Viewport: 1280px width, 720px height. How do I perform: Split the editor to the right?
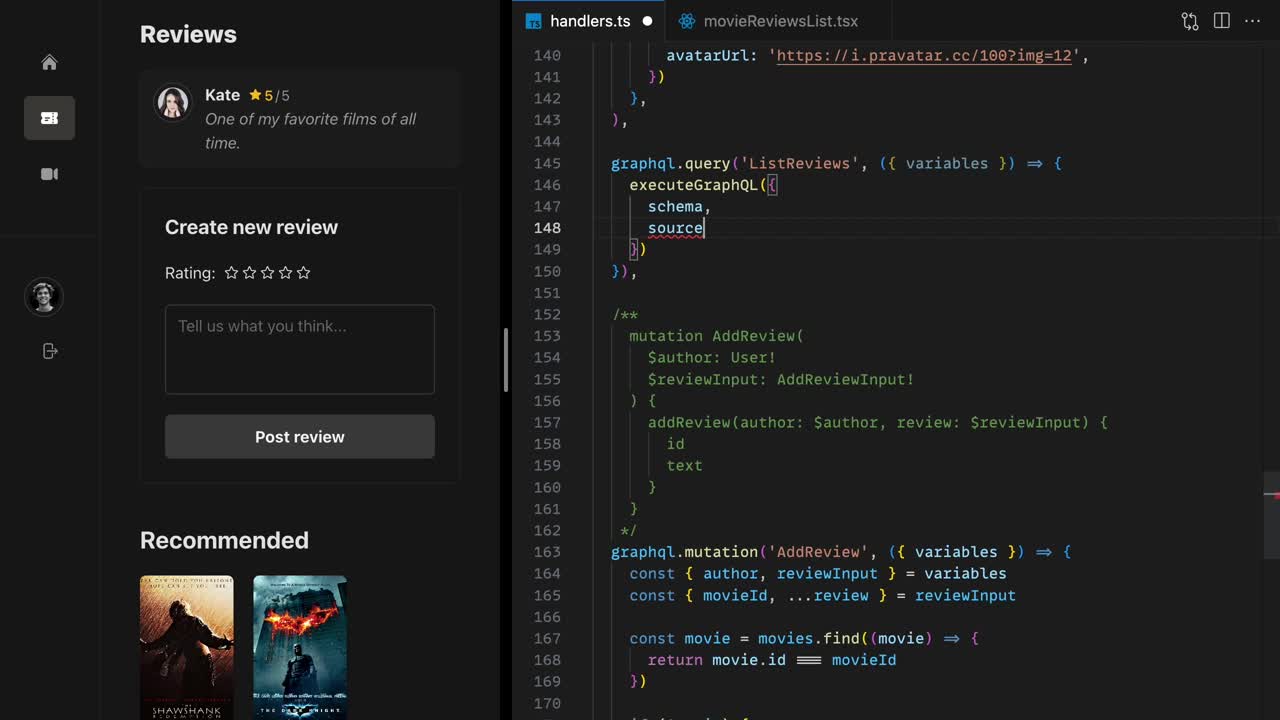tap(1221, 21)
